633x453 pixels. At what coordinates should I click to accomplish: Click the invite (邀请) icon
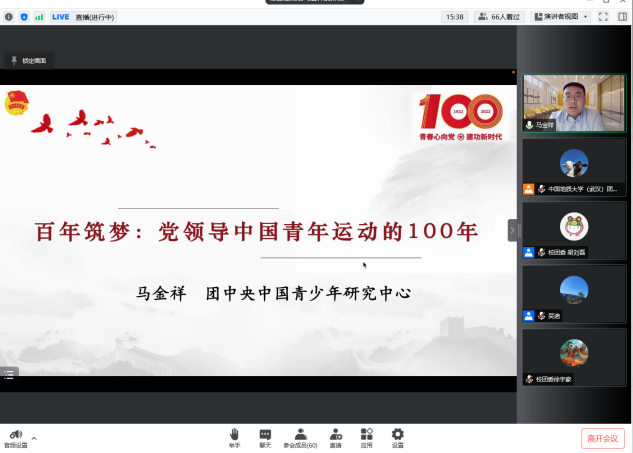(x=336, y=436)
